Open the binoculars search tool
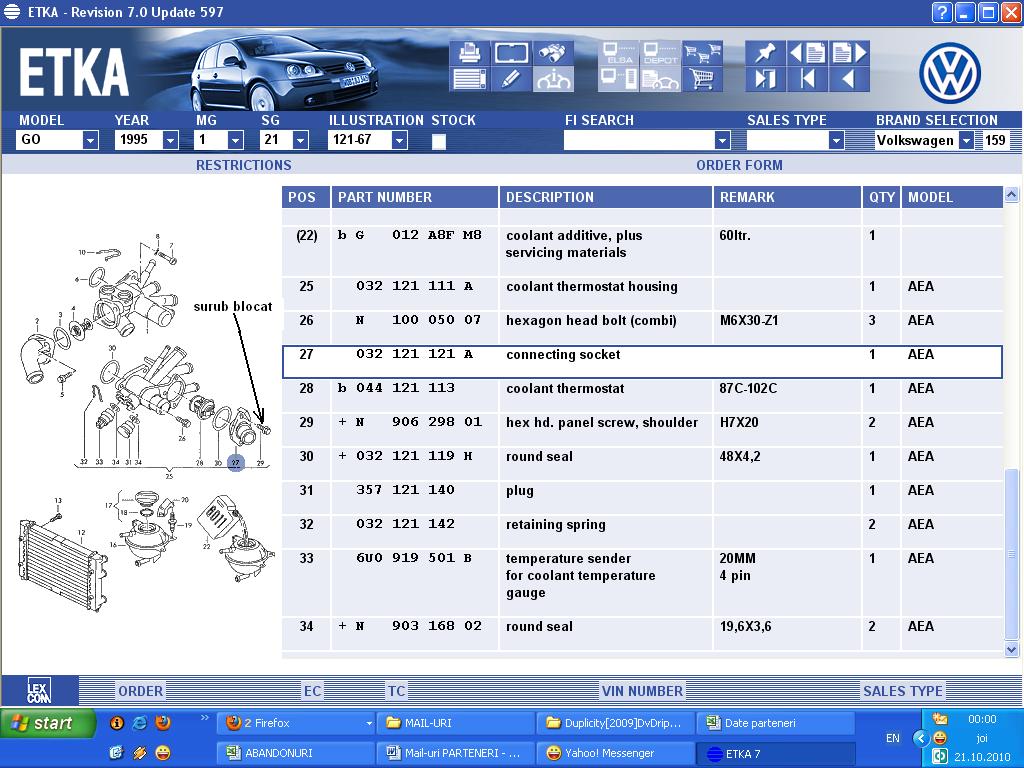The width and height of the screenshot is (1024, 768). click(x=553, y=53)
